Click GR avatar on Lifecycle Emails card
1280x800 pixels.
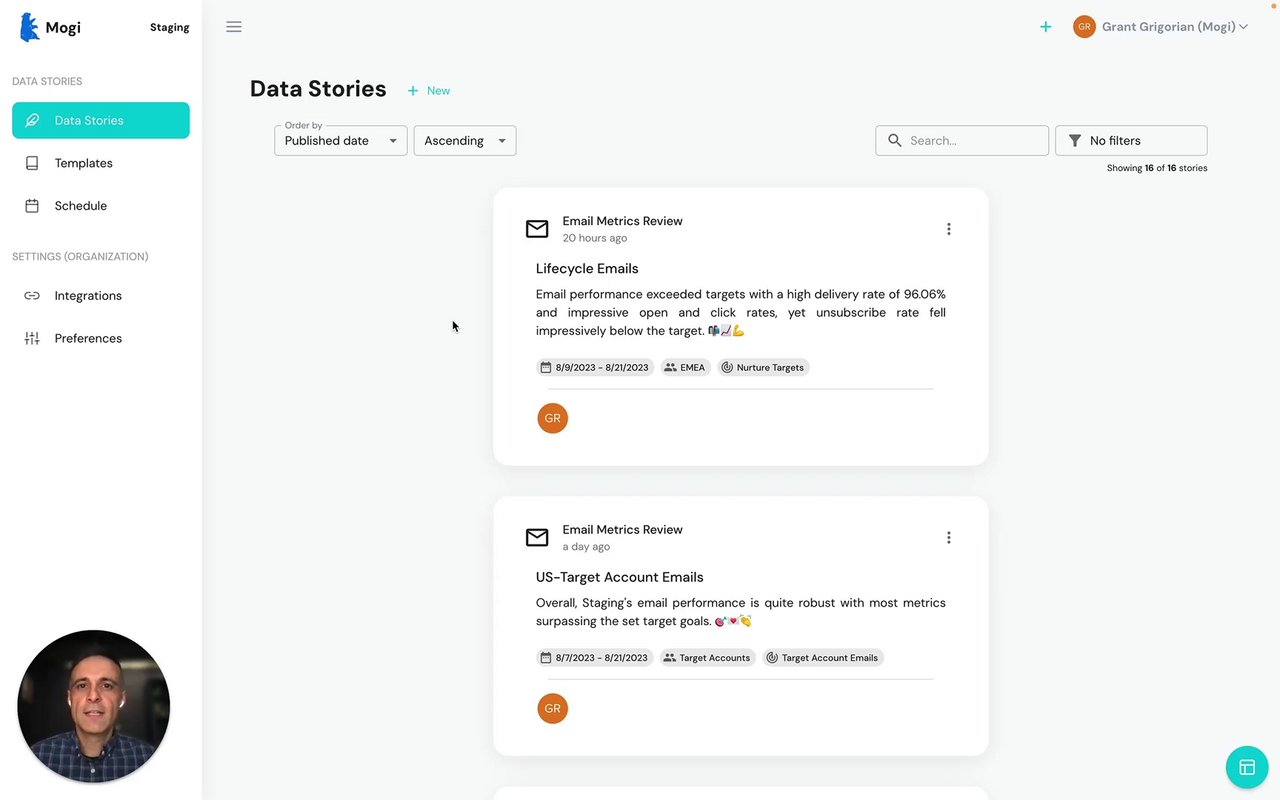(552, 418)
